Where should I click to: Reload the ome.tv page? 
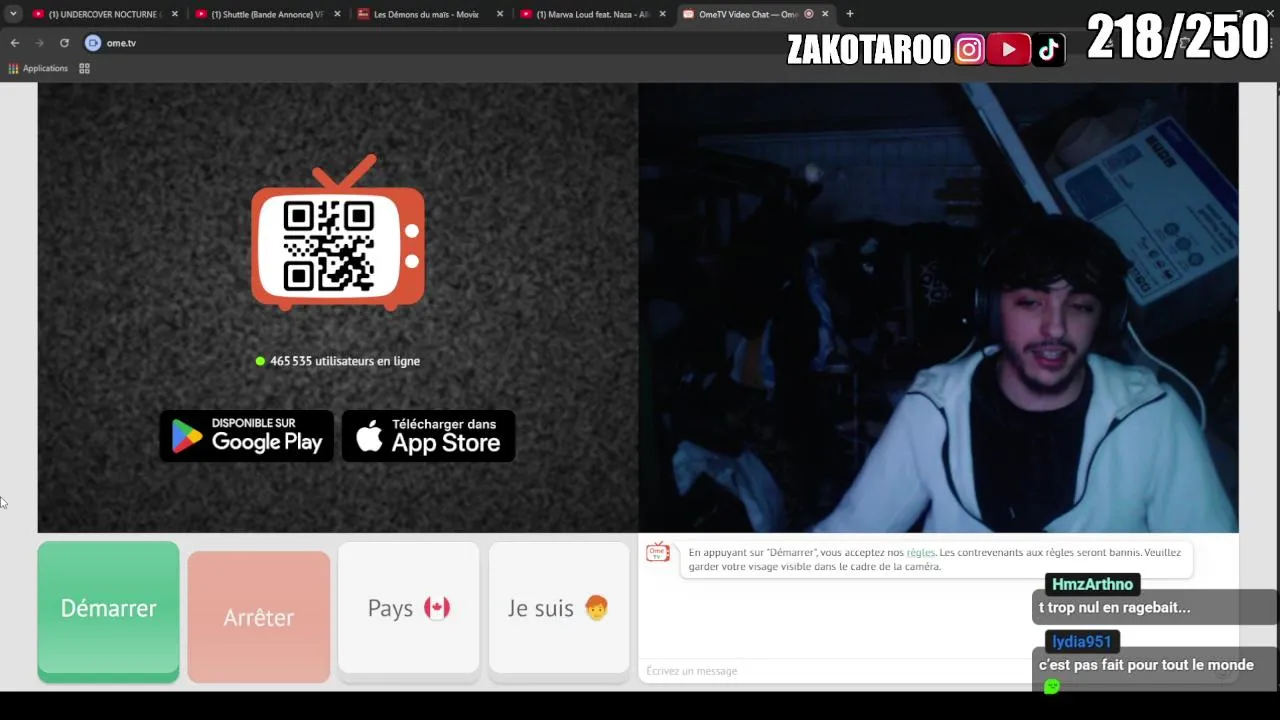point(64,43)
